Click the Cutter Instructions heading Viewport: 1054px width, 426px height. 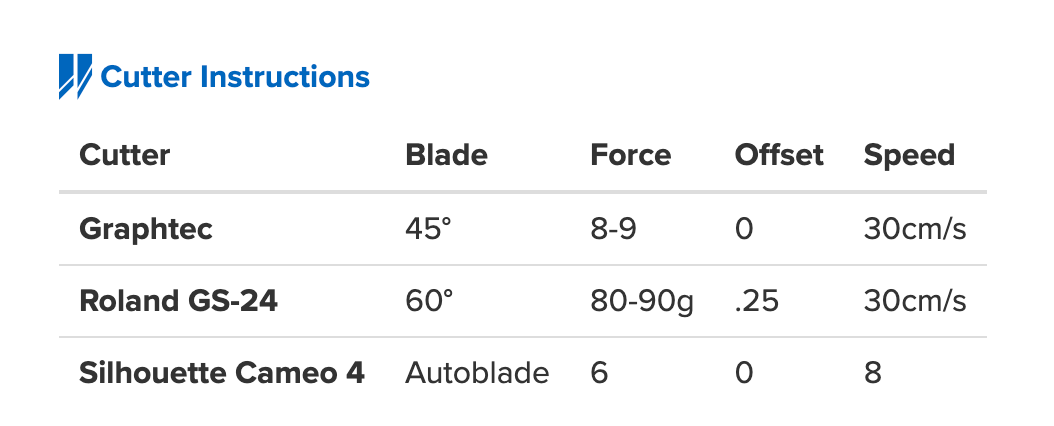(235, 77)
